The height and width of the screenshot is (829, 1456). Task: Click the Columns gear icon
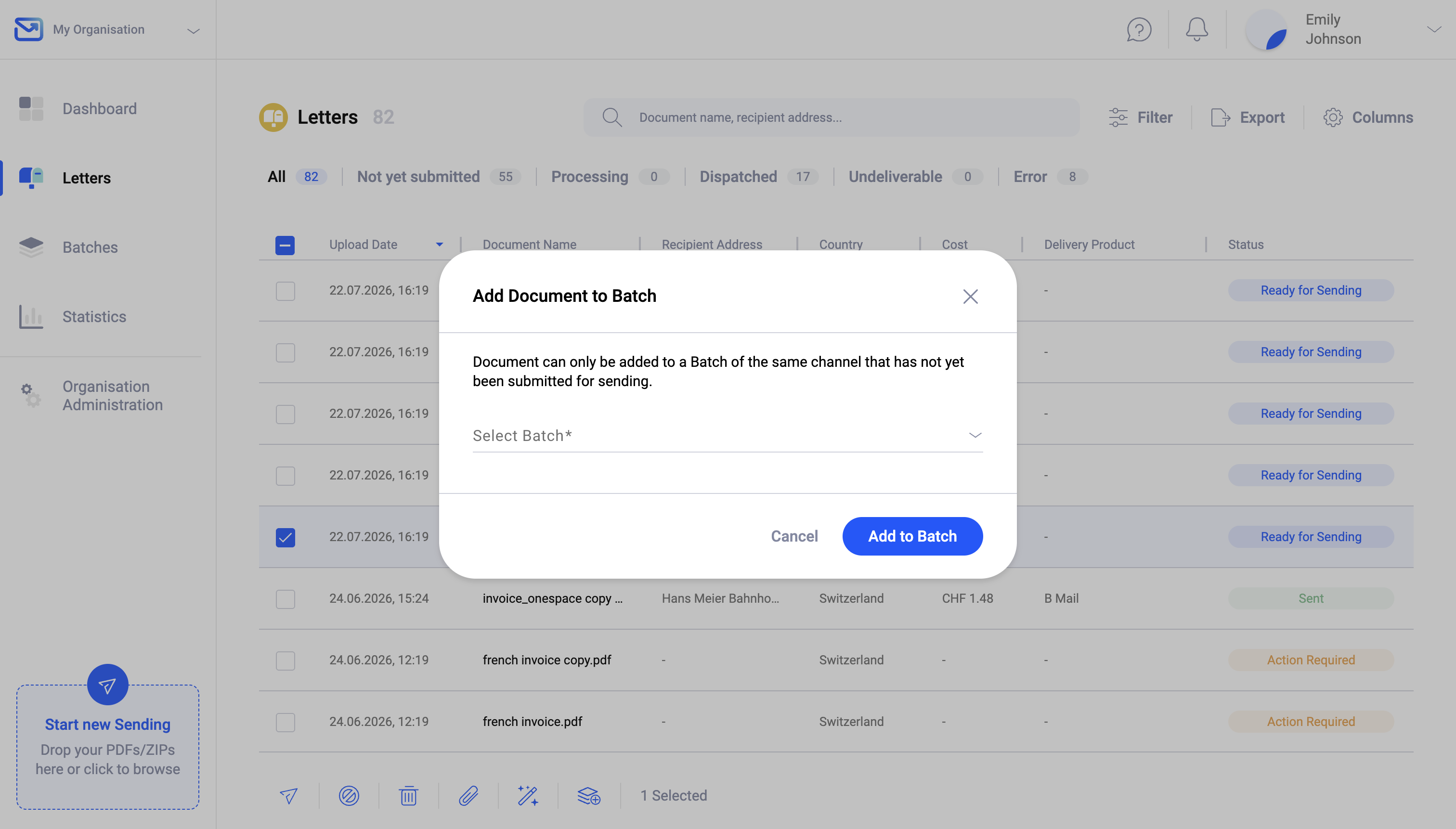1333,117
